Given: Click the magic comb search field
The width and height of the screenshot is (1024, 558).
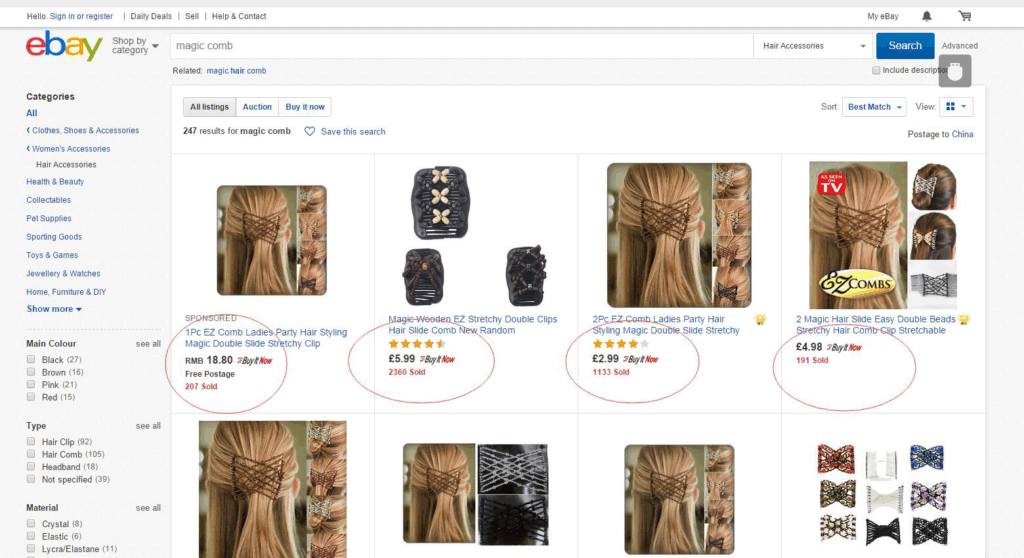Looking at the screenshot, I should (x=460, y=46).
